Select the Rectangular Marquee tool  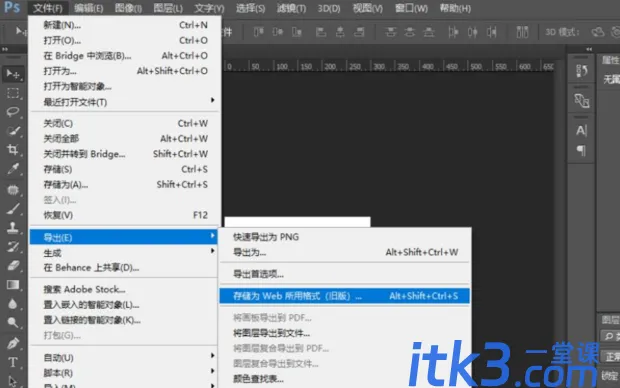13,93
